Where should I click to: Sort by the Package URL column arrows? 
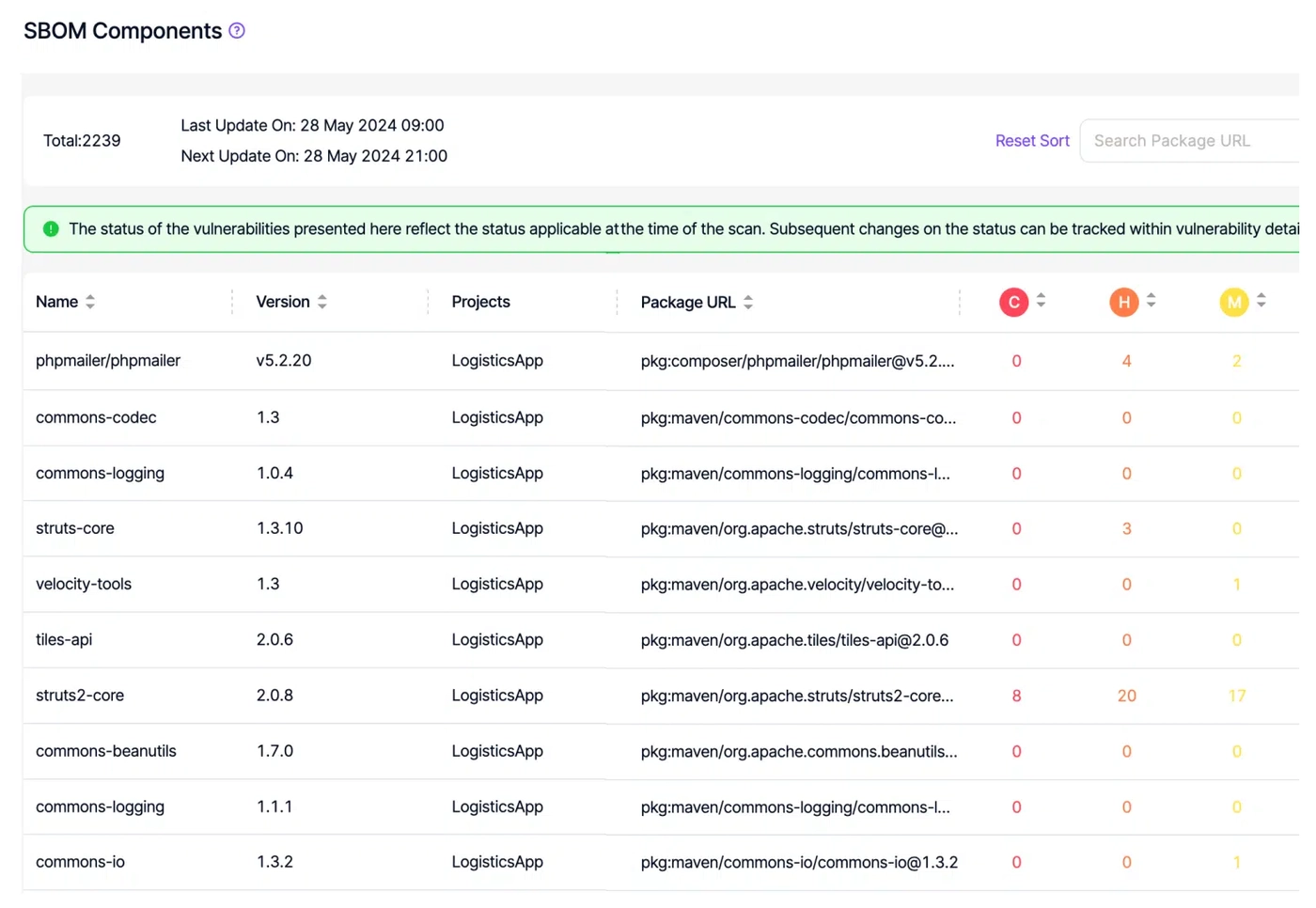pos(748,303)
